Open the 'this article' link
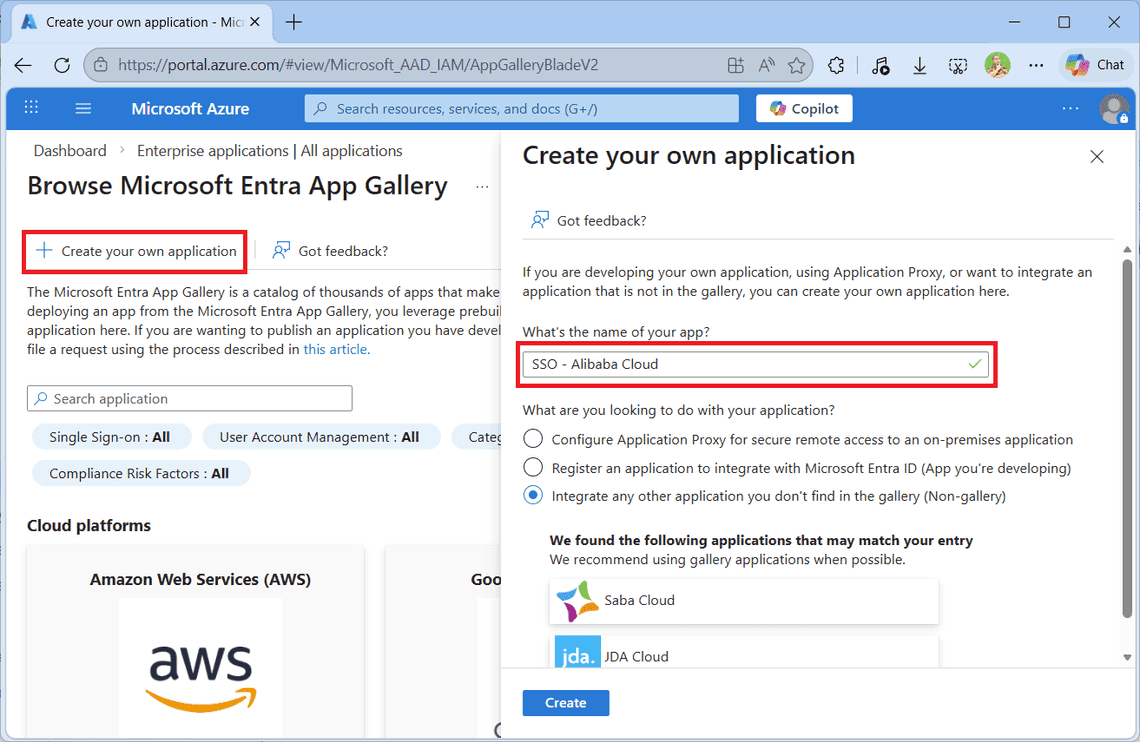 [335, 349]
